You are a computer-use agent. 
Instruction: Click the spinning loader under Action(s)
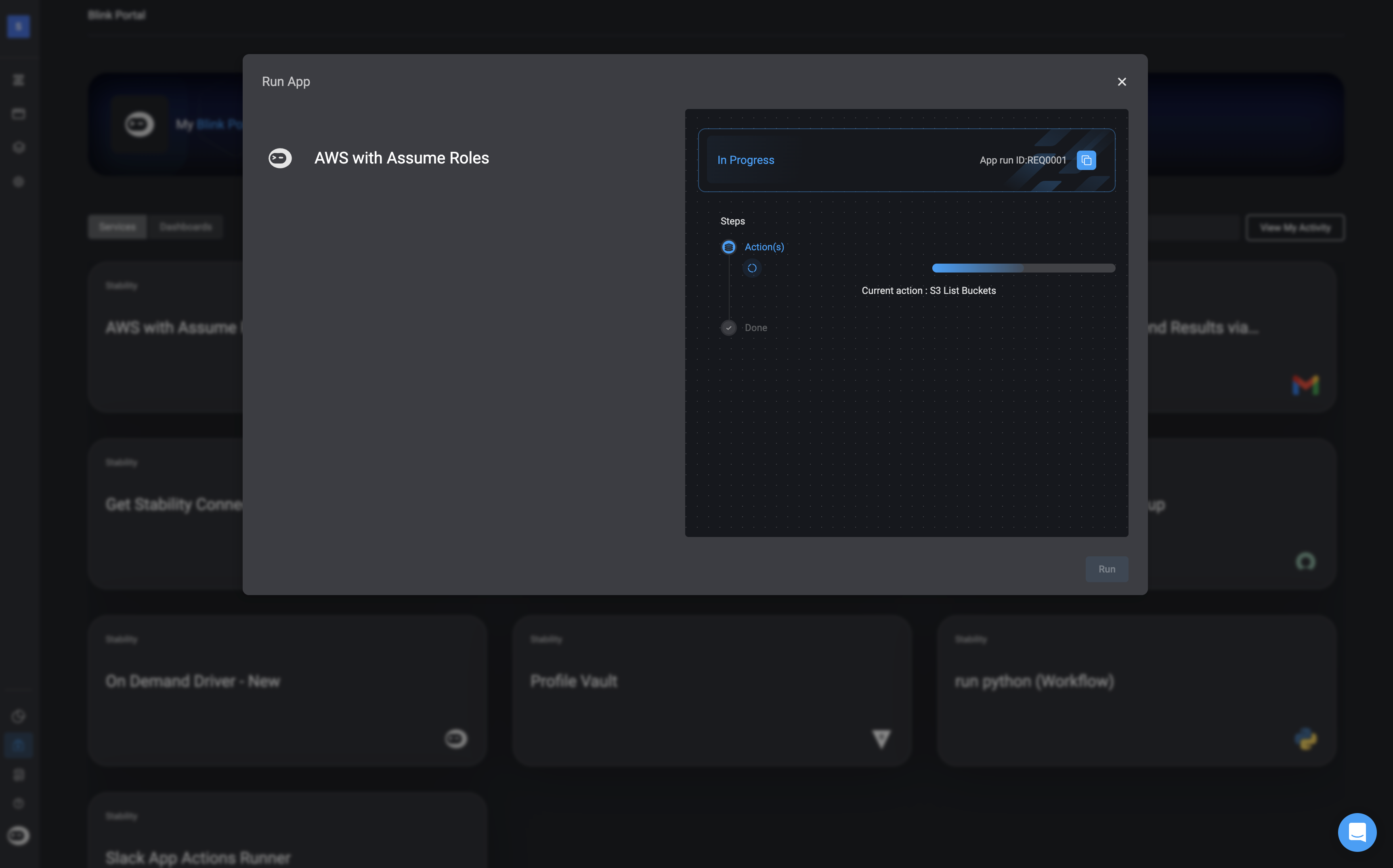pyautogui.click(x=752, y=268)
